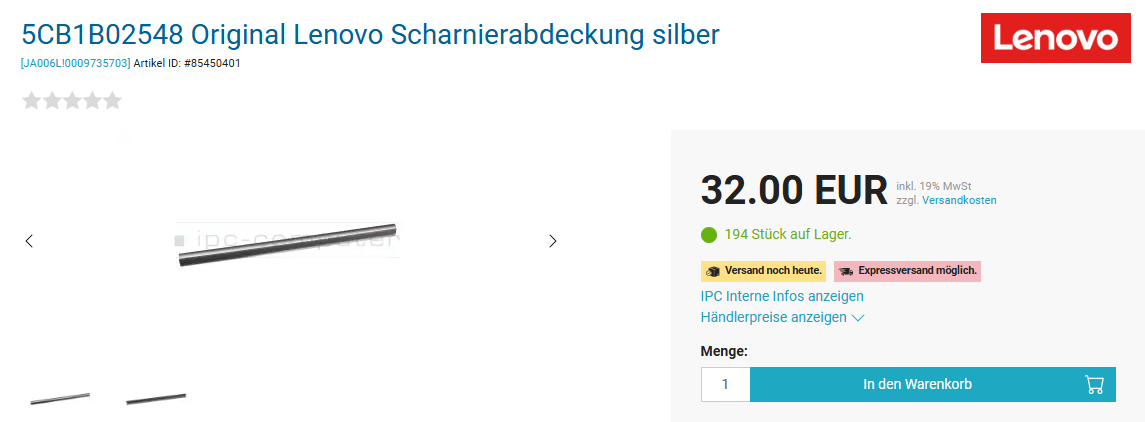Click the Versand noch heute badge
The width and height of the screenshot is (1145, 422).
[764, 271]
